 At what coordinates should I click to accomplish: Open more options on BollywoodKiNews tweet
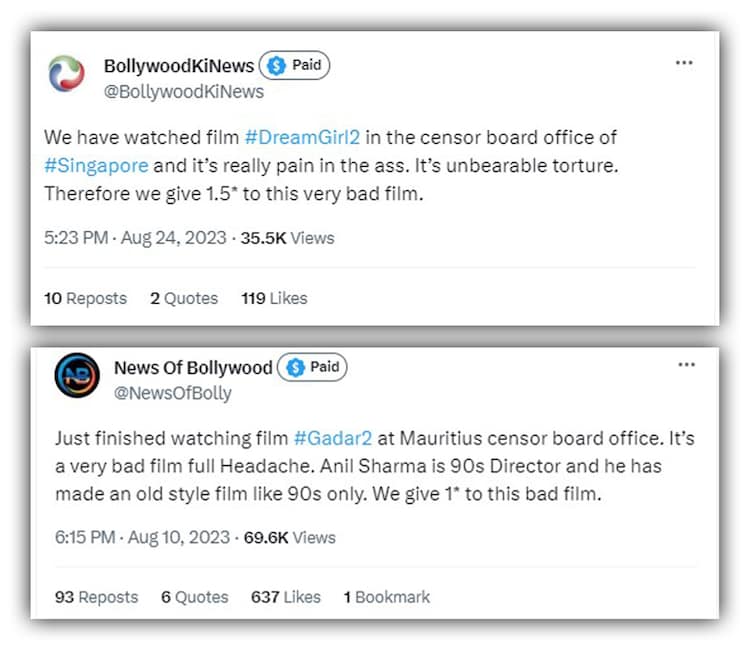pyautogui.click(x=684, y=63)
